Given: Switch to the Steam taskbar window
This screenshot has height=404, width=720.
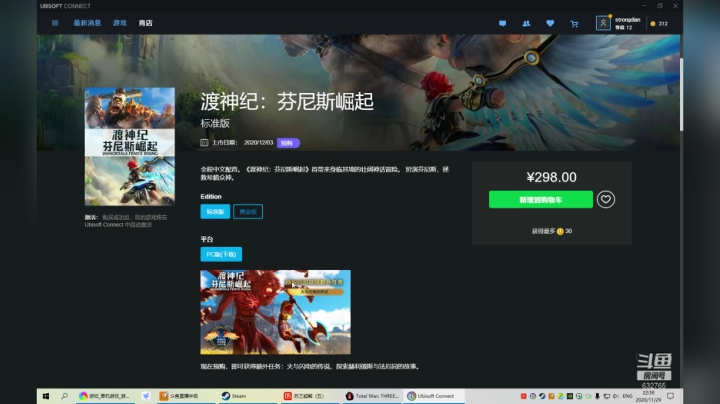Looking at the screenshot, I should tap(247, 396).
